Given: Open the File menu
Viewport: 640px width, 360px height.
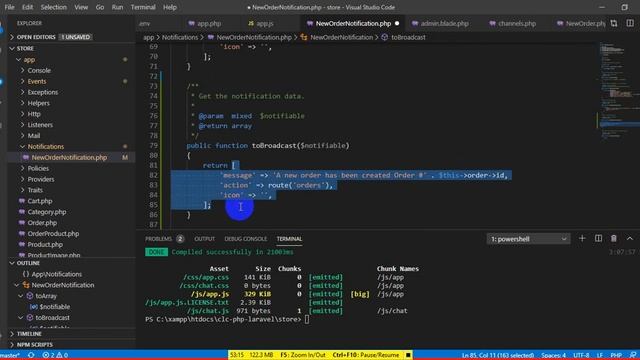Looking at the screenshot, I should pos(9,7).
